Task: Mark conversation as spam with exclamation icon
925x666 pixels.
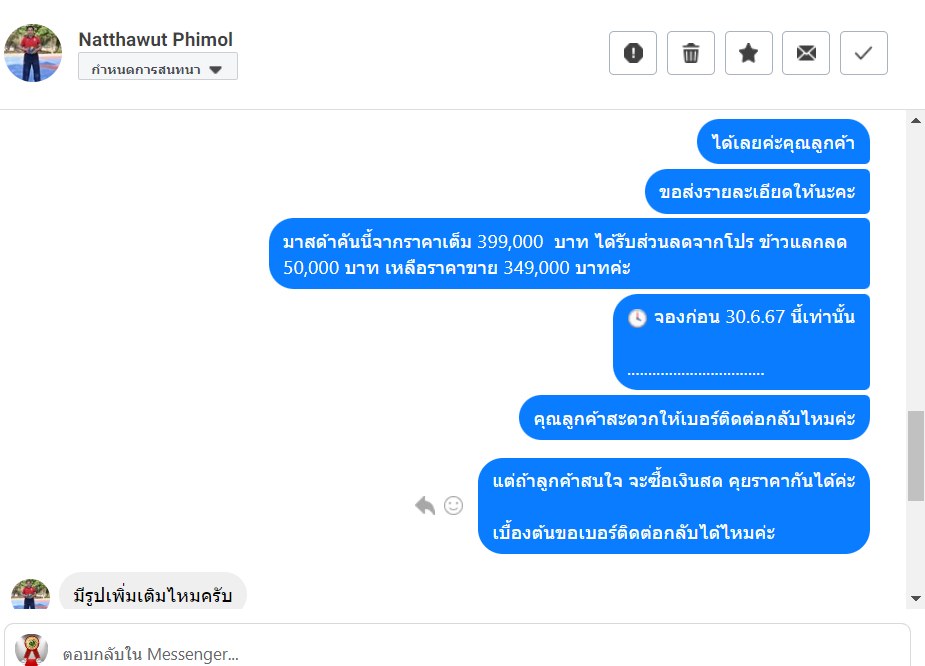Action: (633, 53)
